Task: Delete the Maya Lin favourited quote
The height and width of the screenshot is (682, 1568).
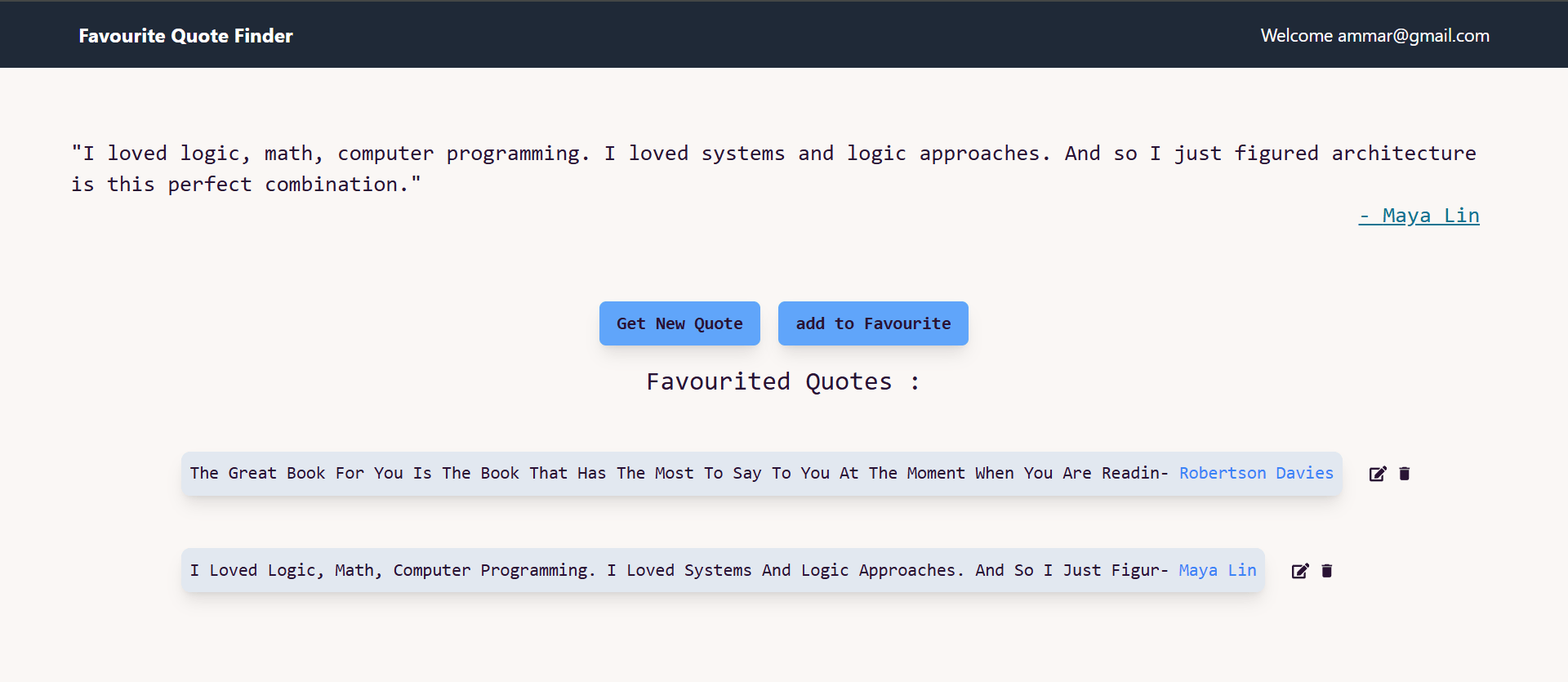Action: [x=1327, y=571]
